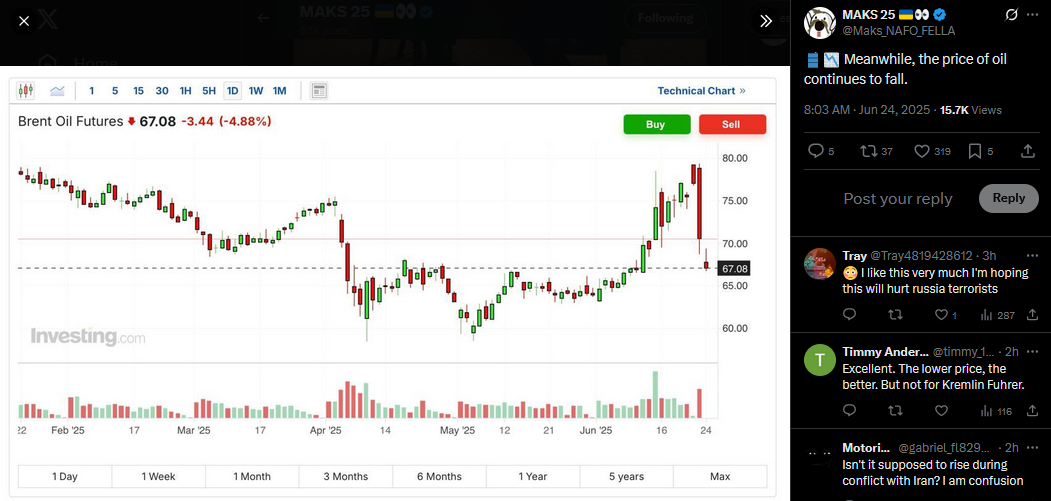Click the @timmy_1... handle

(x=964, y=351)
